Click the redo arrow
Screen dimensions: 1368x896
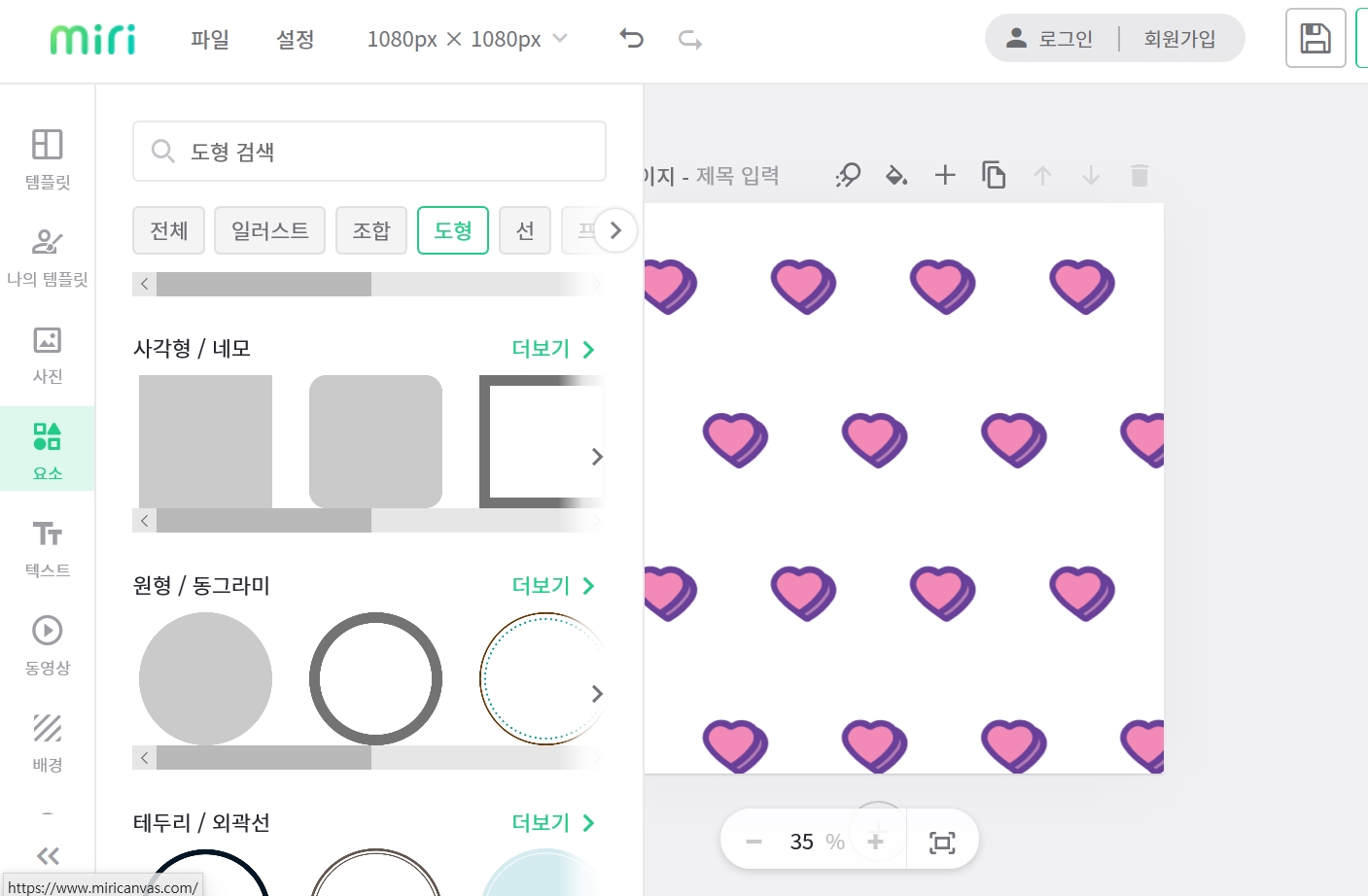coord(690,39)
